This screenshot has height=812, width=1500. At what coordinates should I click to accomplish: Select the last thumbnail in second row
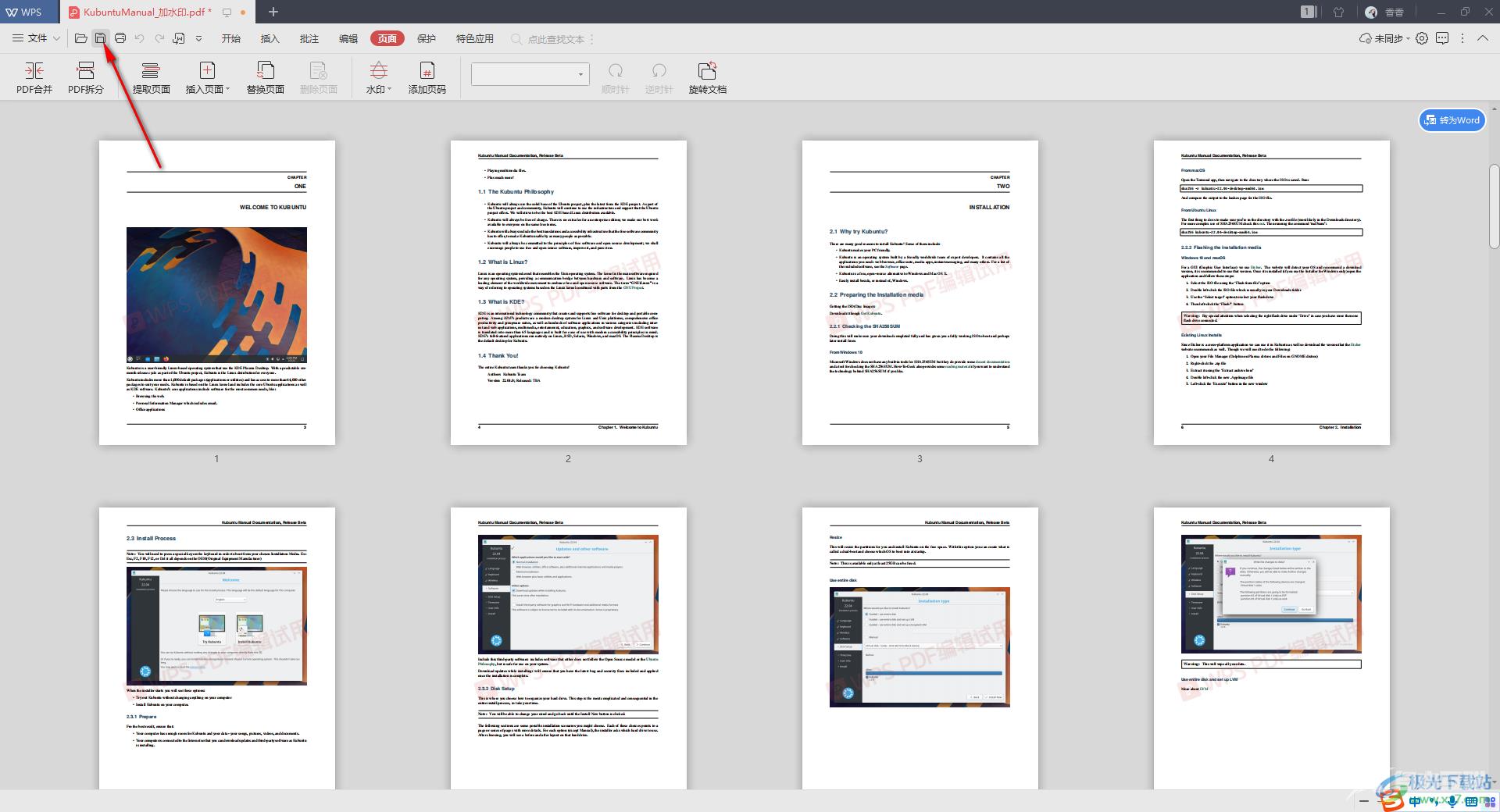click(1272, 648)
